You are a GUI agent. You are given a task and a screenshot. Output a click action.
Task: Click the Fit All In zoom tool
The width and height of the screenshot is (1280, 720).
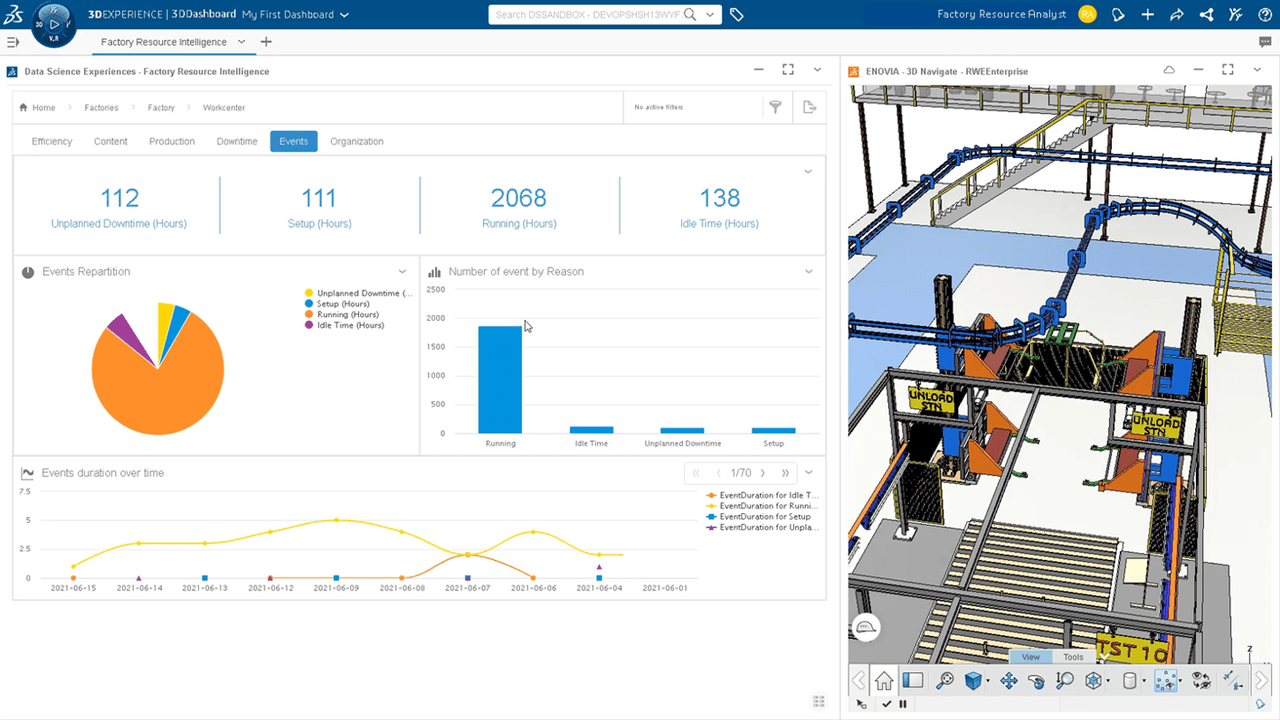click(x=945, y=681)
